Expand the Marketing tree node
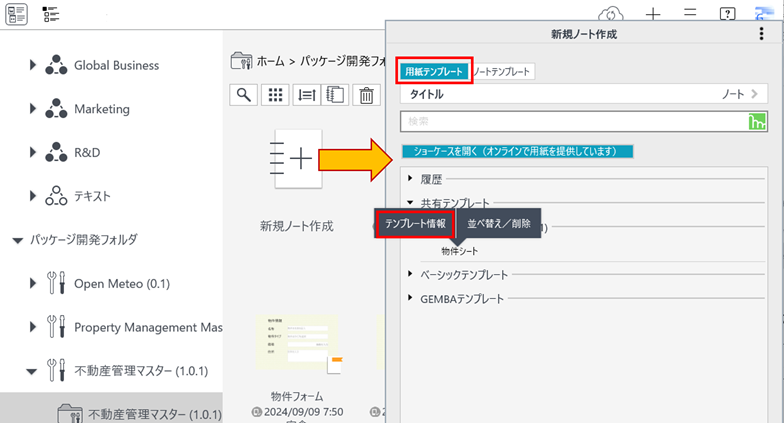This screenshot has width=784, height=423. click(32, 108)
